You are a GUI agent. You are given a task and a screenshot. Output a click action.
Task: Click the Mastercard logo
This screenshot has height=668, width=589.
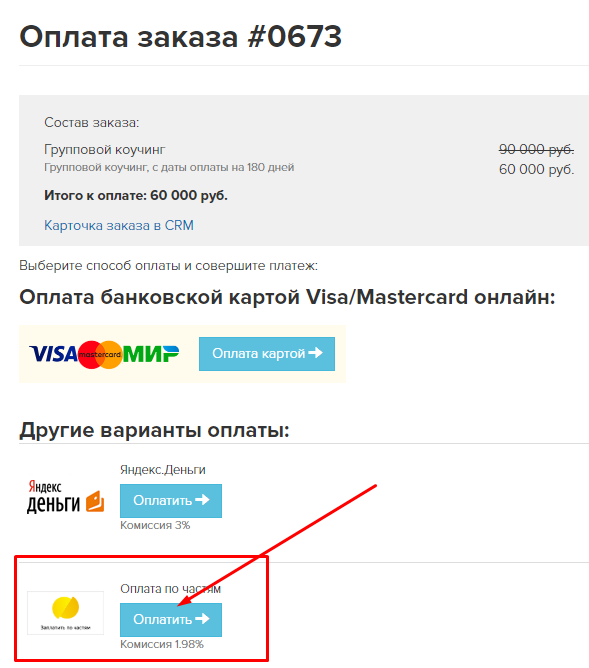pos(100,354)
